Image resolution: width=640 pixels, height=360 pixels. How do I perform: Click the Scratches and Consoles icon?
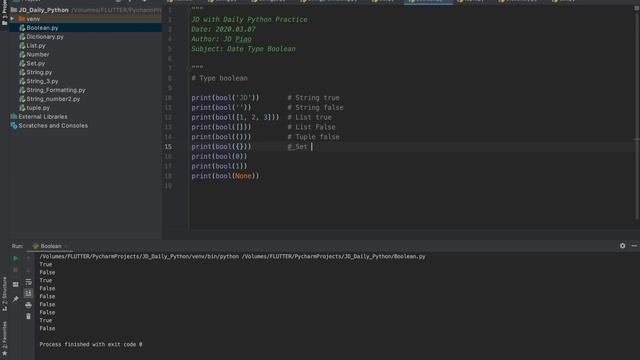13,126
